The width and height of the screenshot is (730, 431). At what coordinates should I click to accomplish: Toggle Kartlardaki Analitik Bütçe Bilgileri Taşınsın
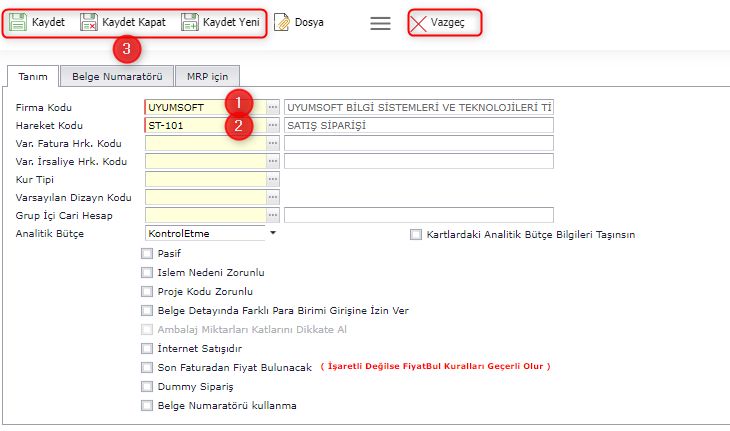pyautogui.click(x=416, y=235)
